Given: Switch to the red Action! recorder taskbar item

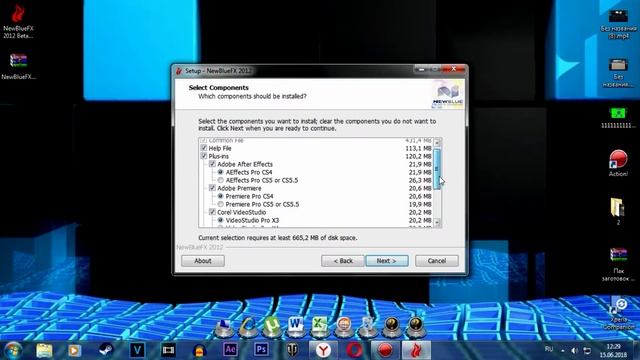Looking at the screenshot, I should (385, 350).
